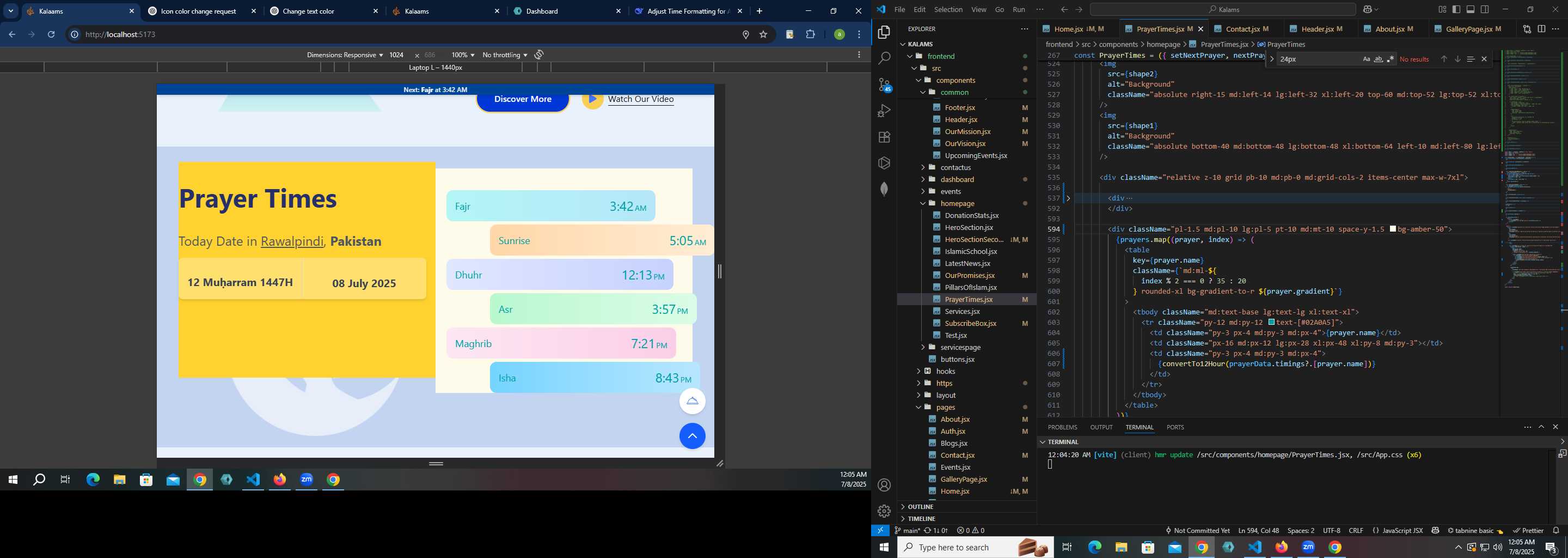Open the Selection menu in VS Code
The image size is (1568, 558).
point(948,10)
